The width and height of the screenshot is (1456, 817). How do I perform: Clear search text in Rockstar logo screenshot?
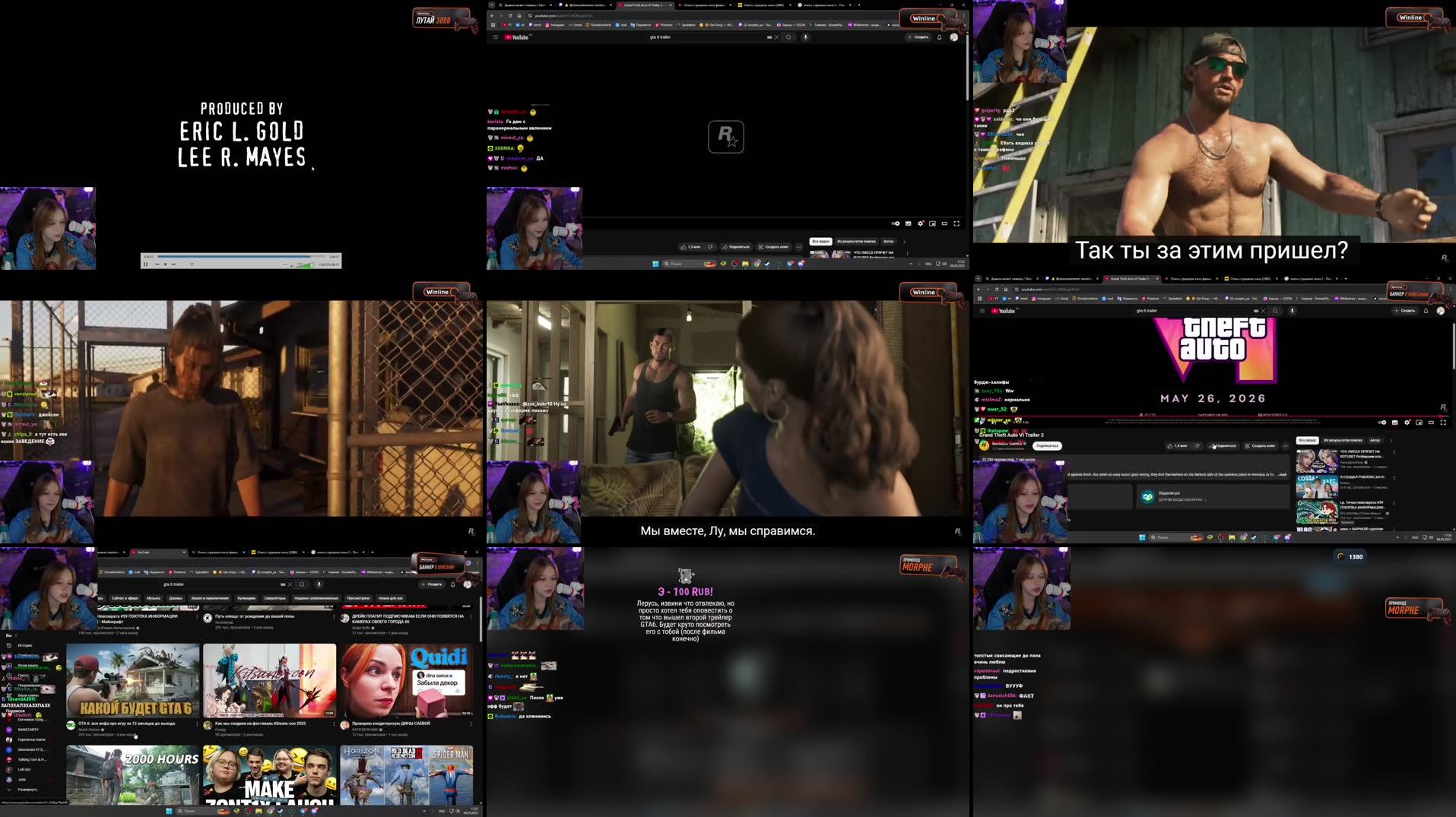click(x=776, y=37)
